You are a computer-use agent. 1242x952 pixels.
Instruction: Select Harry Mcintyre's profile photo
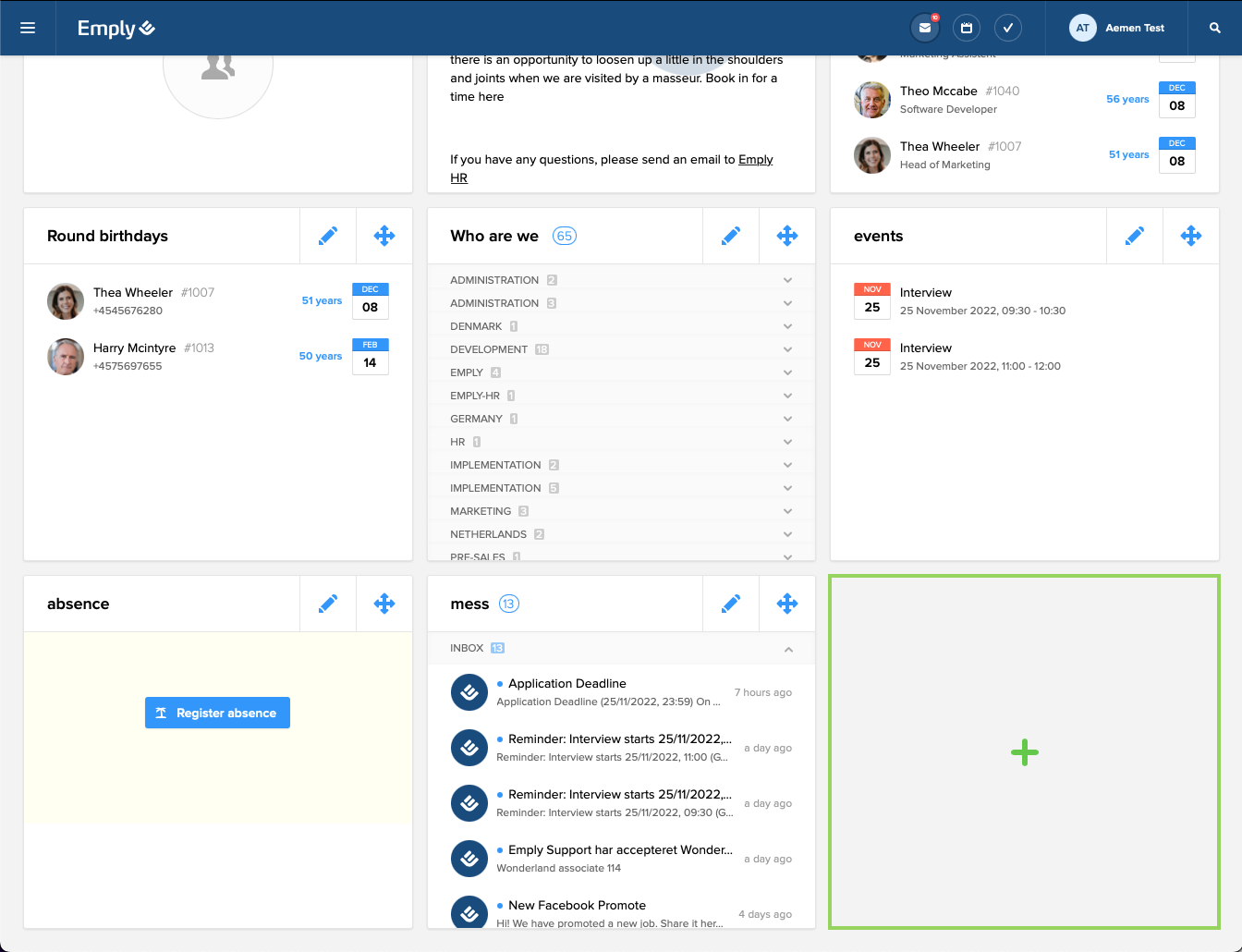tap(66, 357)
